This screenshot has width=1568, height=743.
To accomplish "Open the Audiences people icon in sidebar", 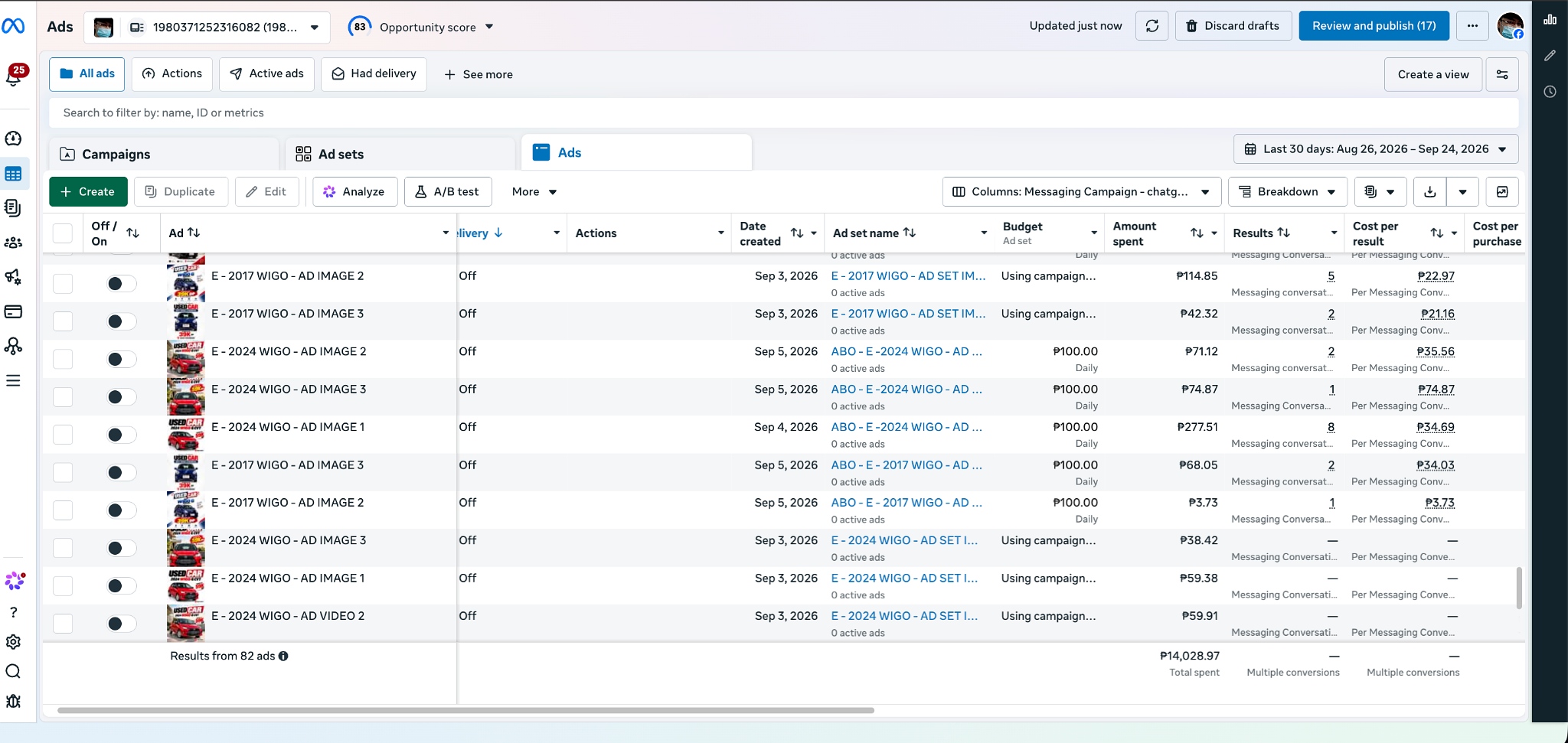I will (13, 243).
